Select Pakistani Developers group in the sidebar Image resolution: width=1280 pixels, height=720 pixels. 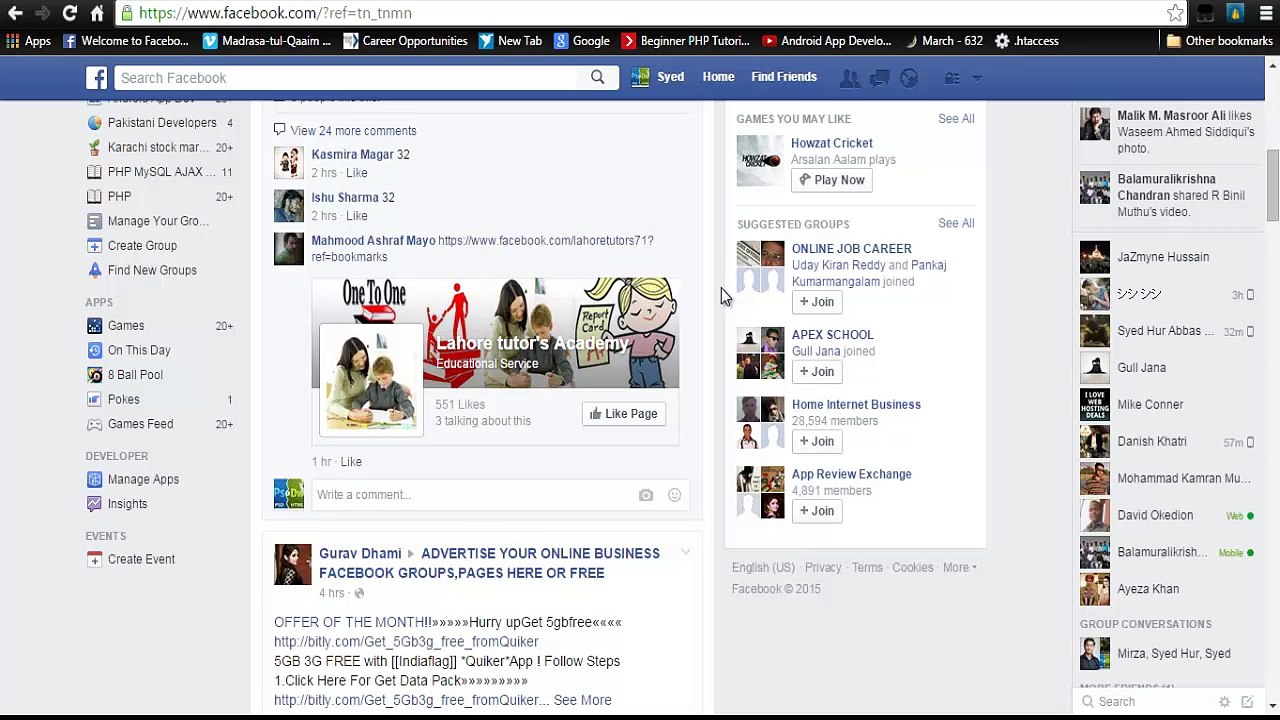point(161,123)
